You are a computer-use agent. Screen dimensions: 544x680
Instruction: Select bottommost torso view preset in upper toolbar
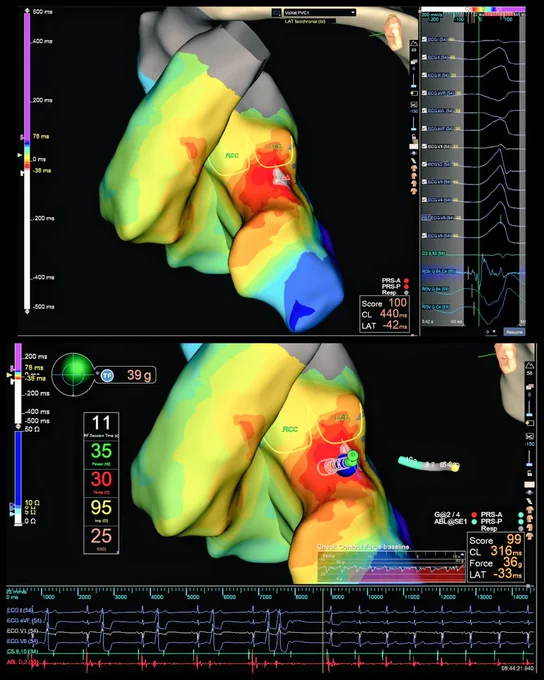pyautogui.click(x=413, y=190)
